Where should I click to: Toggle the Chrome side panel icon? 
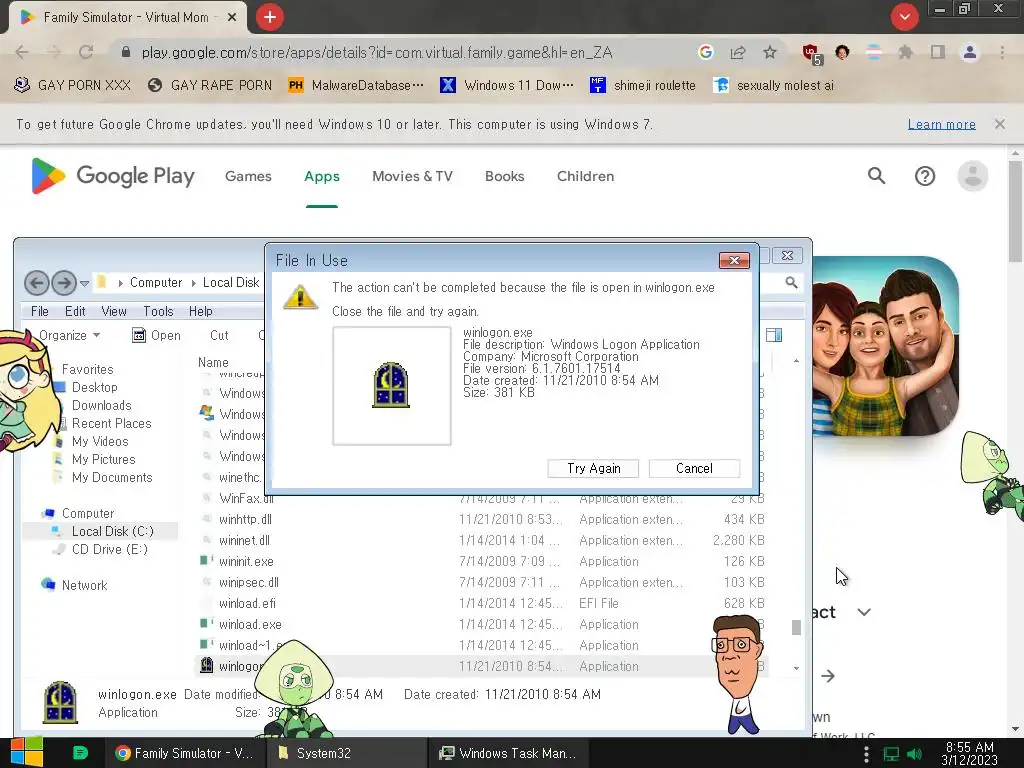coord(938,52)
